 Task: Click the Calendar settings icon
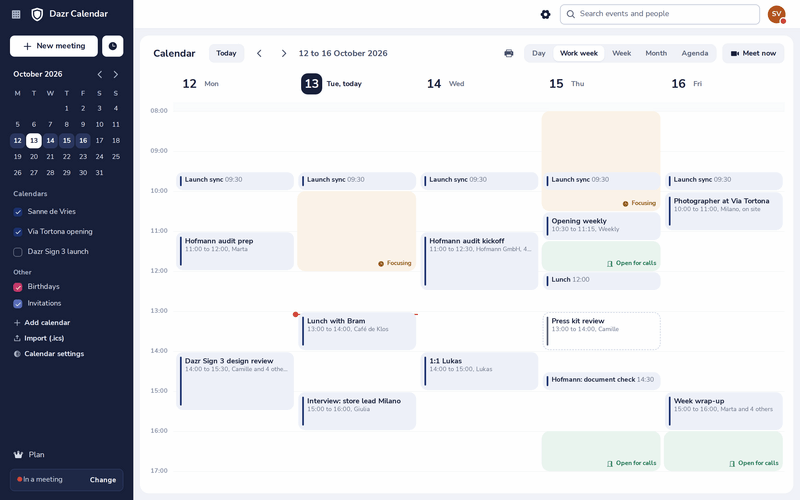[17, 354]
